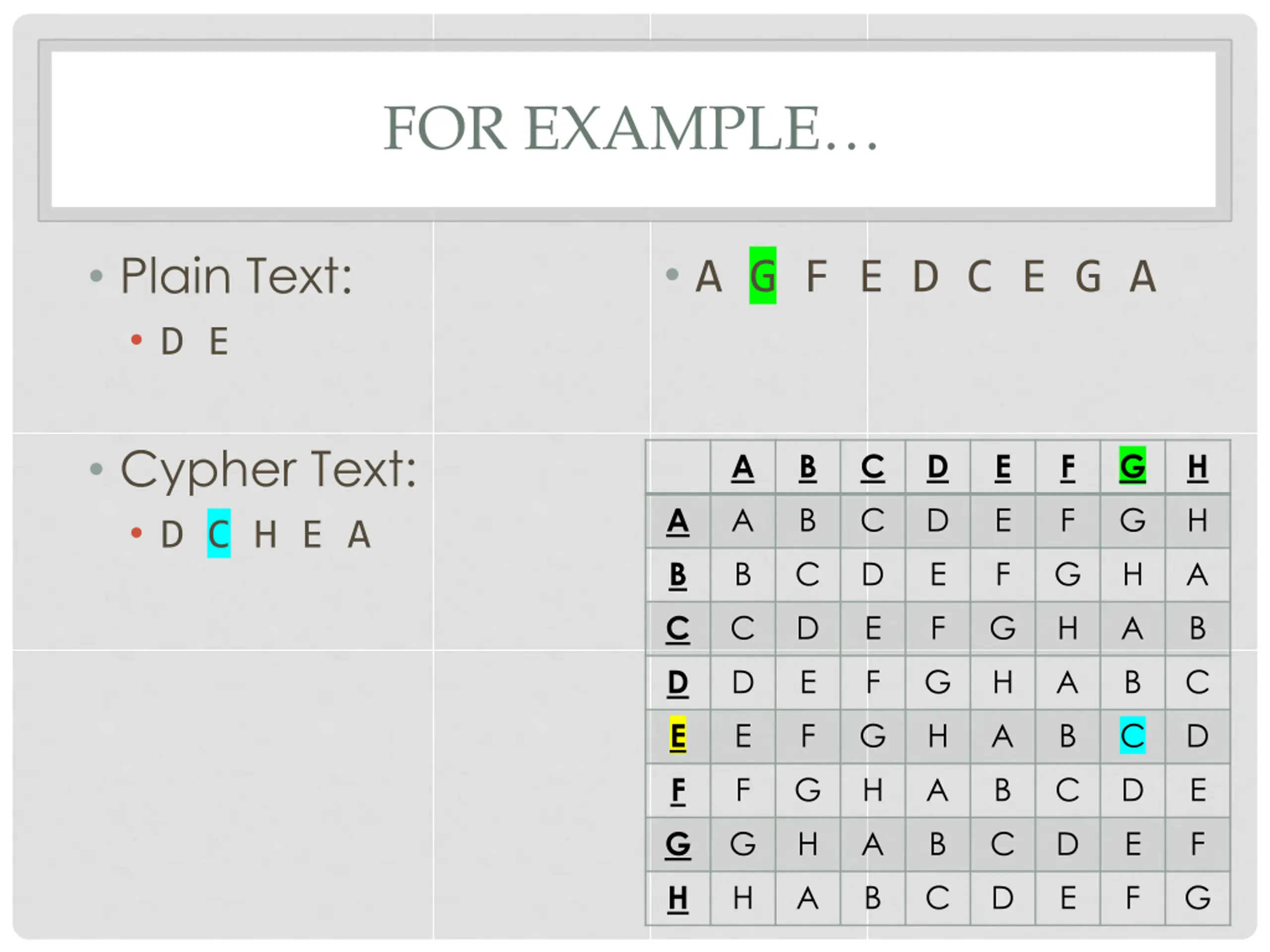Click the green highlighted G column header
This screenshot has width=1270, height=952.
1132,466
